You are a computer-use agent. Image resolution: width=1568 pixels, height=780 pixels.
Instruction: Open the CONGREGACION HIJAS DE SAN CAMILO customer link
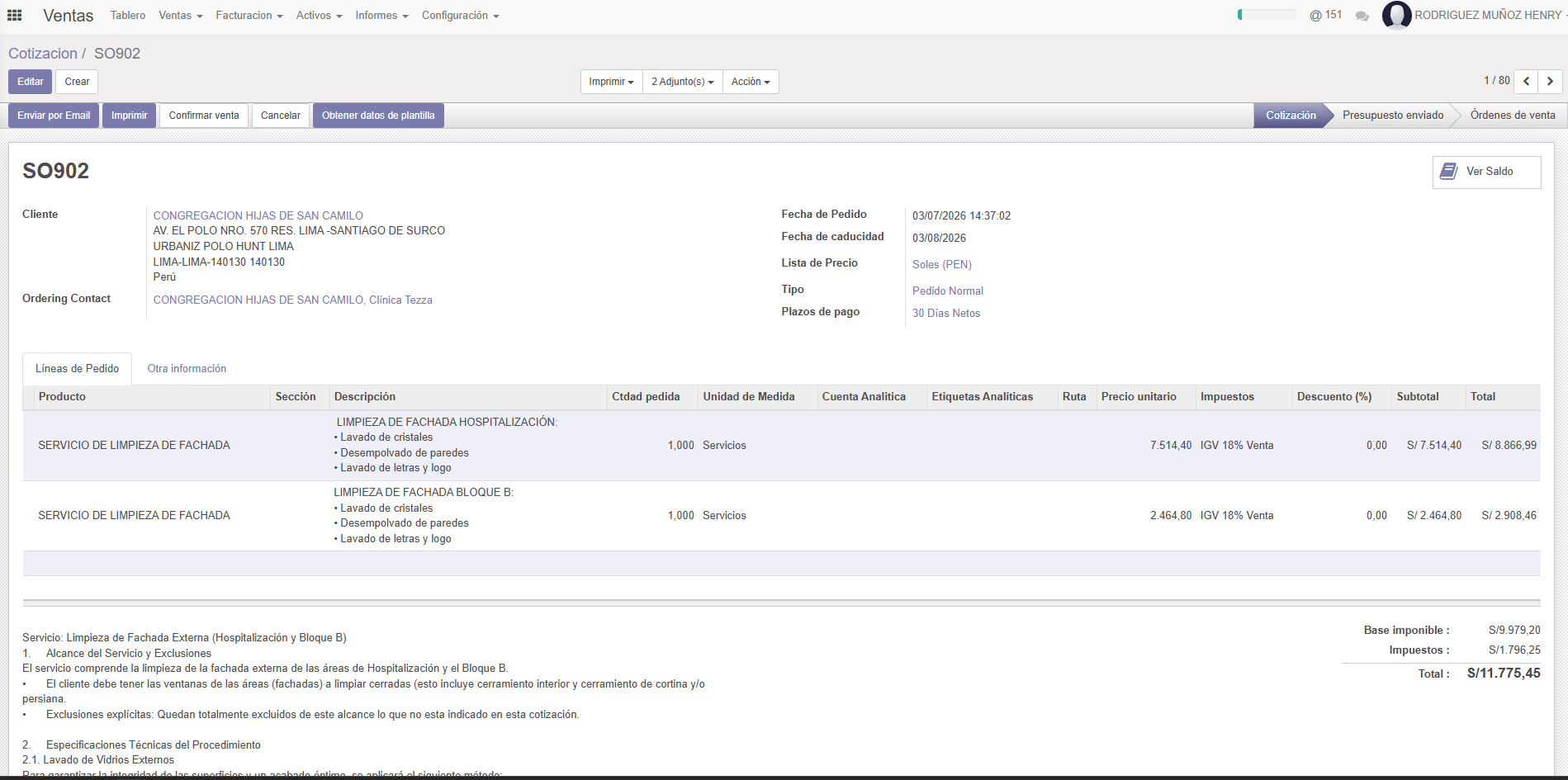pyautogui.click(x=258, y=215)
